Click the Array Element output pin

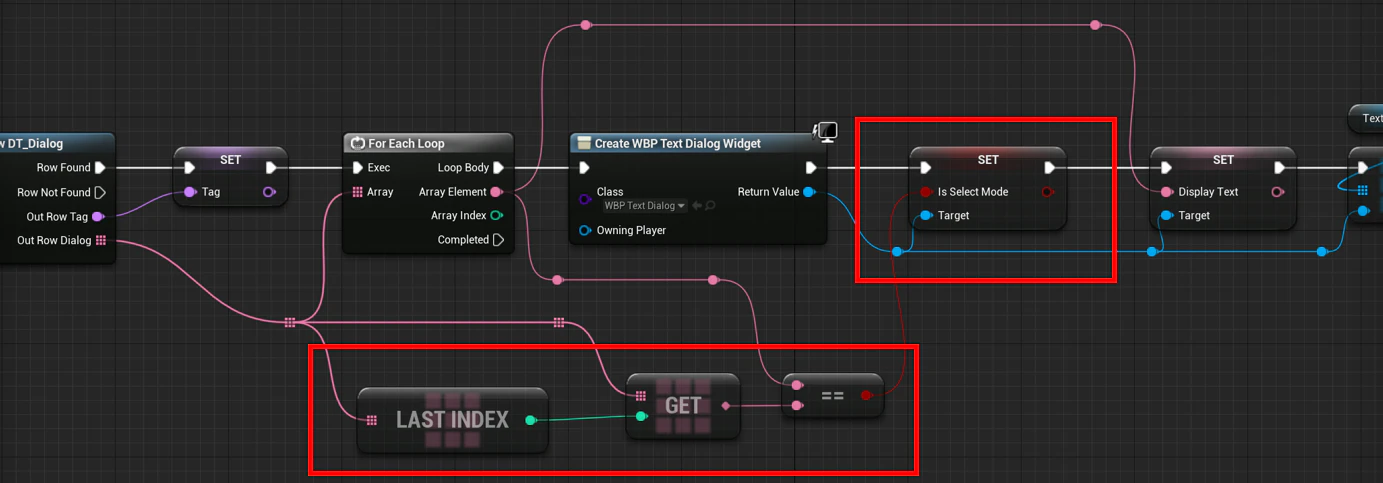click(x=497, y=192)
